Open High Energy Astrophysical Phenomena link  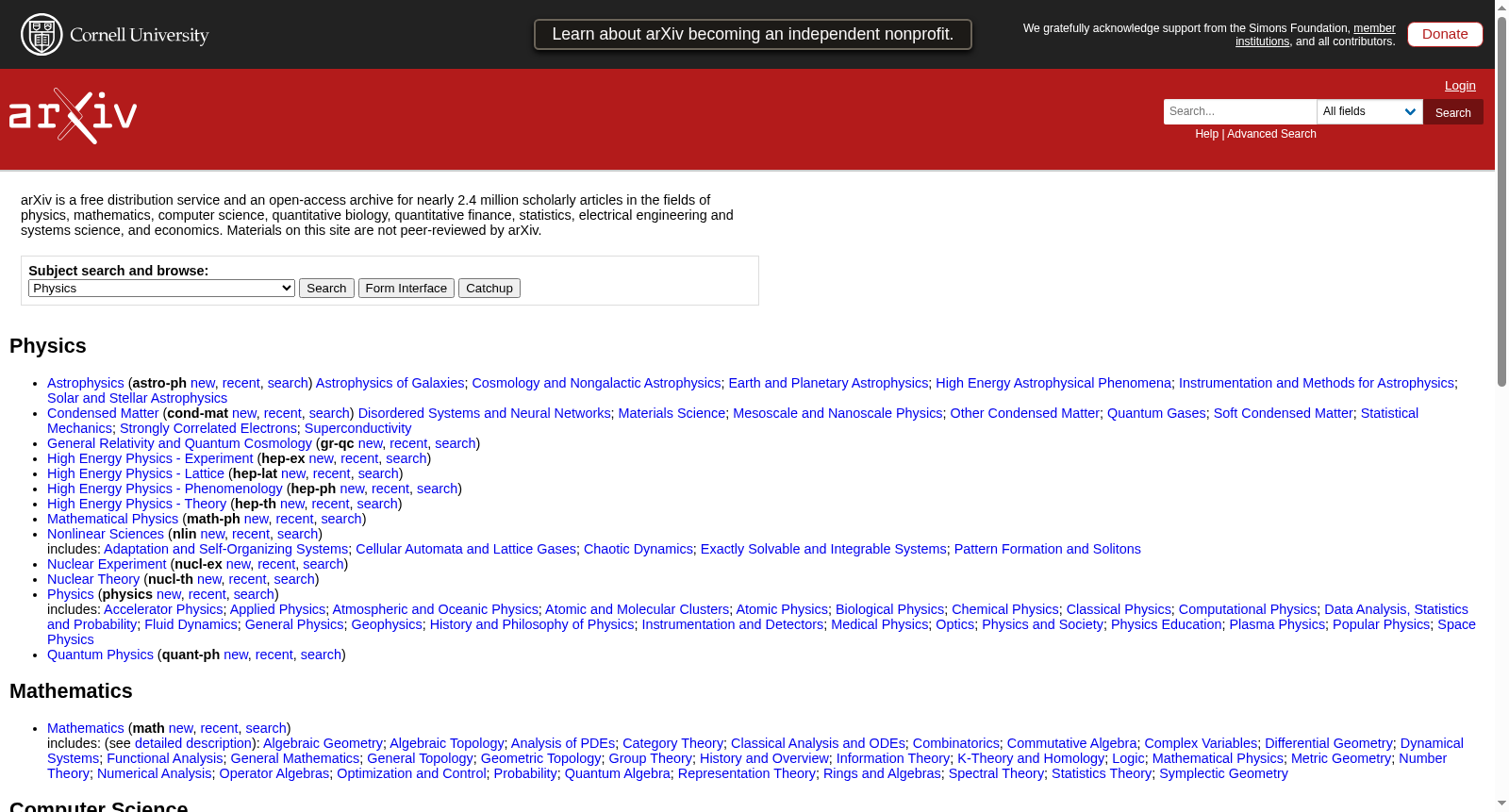point(1053,383)
